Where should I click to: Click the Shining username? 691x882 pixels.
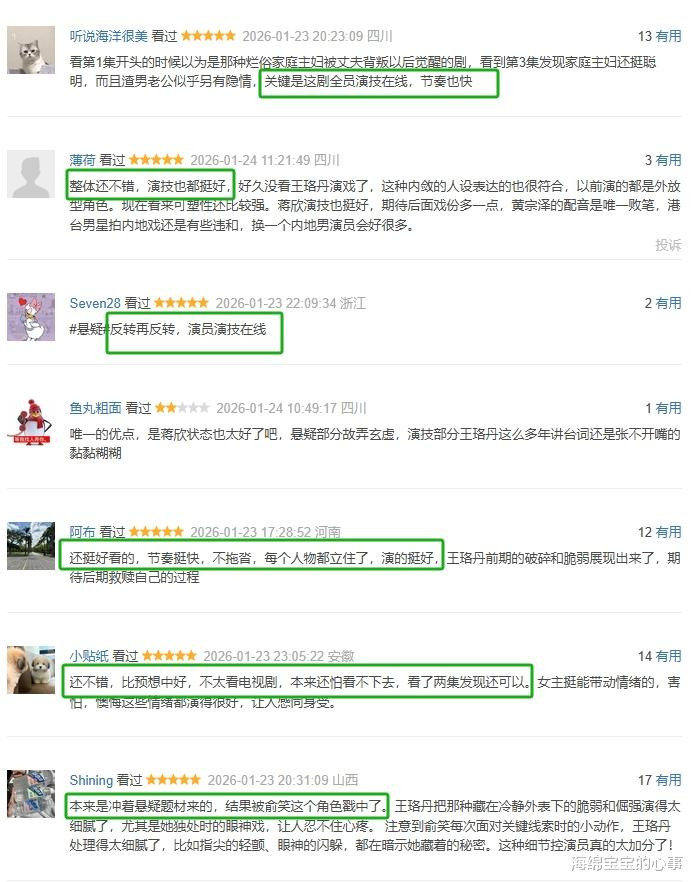pos(91,780)
